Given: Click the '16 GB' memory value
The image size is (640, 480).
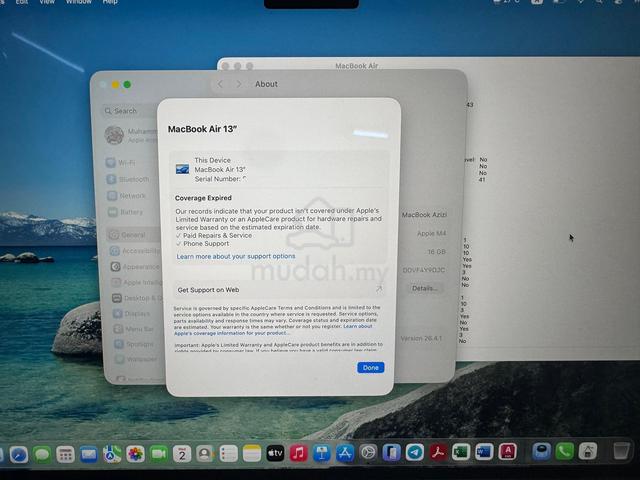Looking at the screenshot, I should click(x=436, y=252).
